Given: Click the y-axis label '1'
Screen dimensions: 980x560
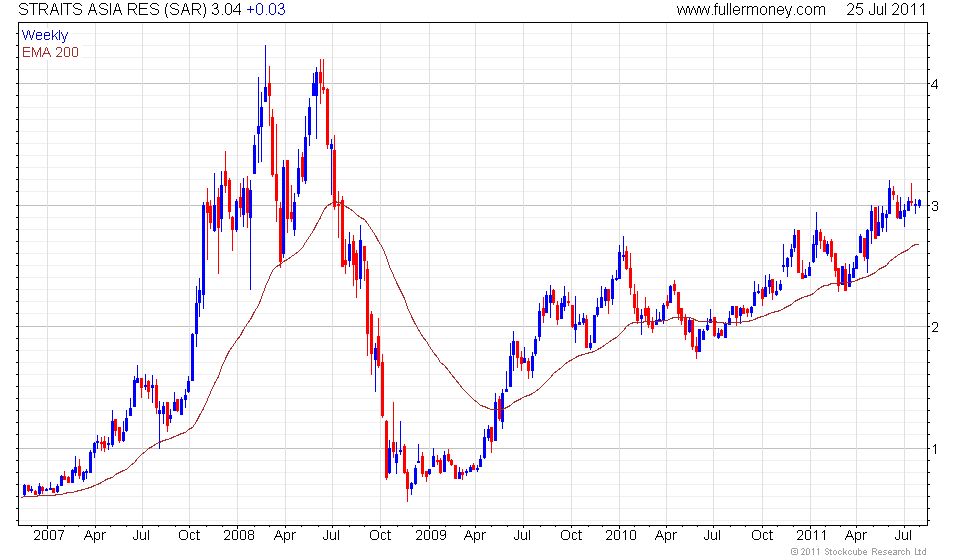Looking at the screenshot, I should click(934, 449).
